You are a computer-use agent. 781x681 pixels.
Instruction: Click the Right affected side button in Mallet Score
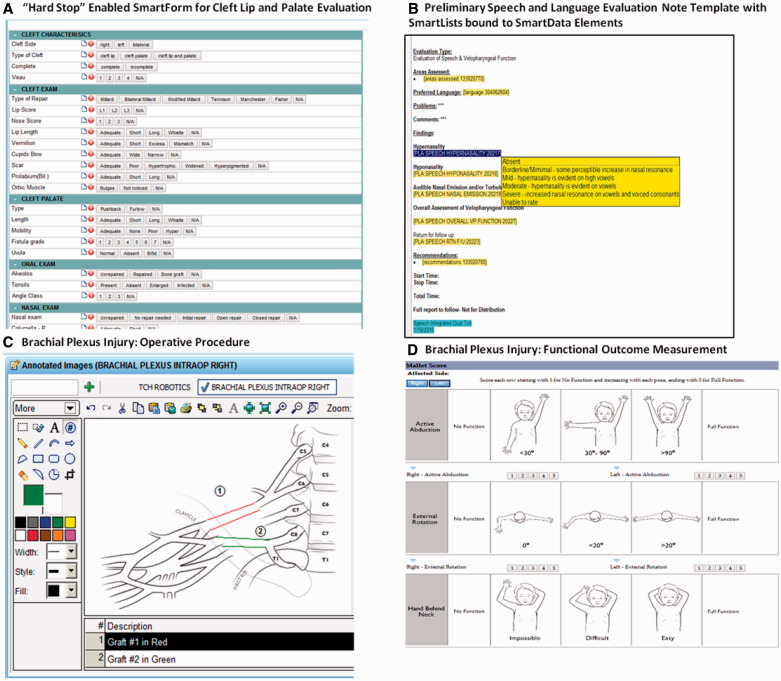(417, 383)
